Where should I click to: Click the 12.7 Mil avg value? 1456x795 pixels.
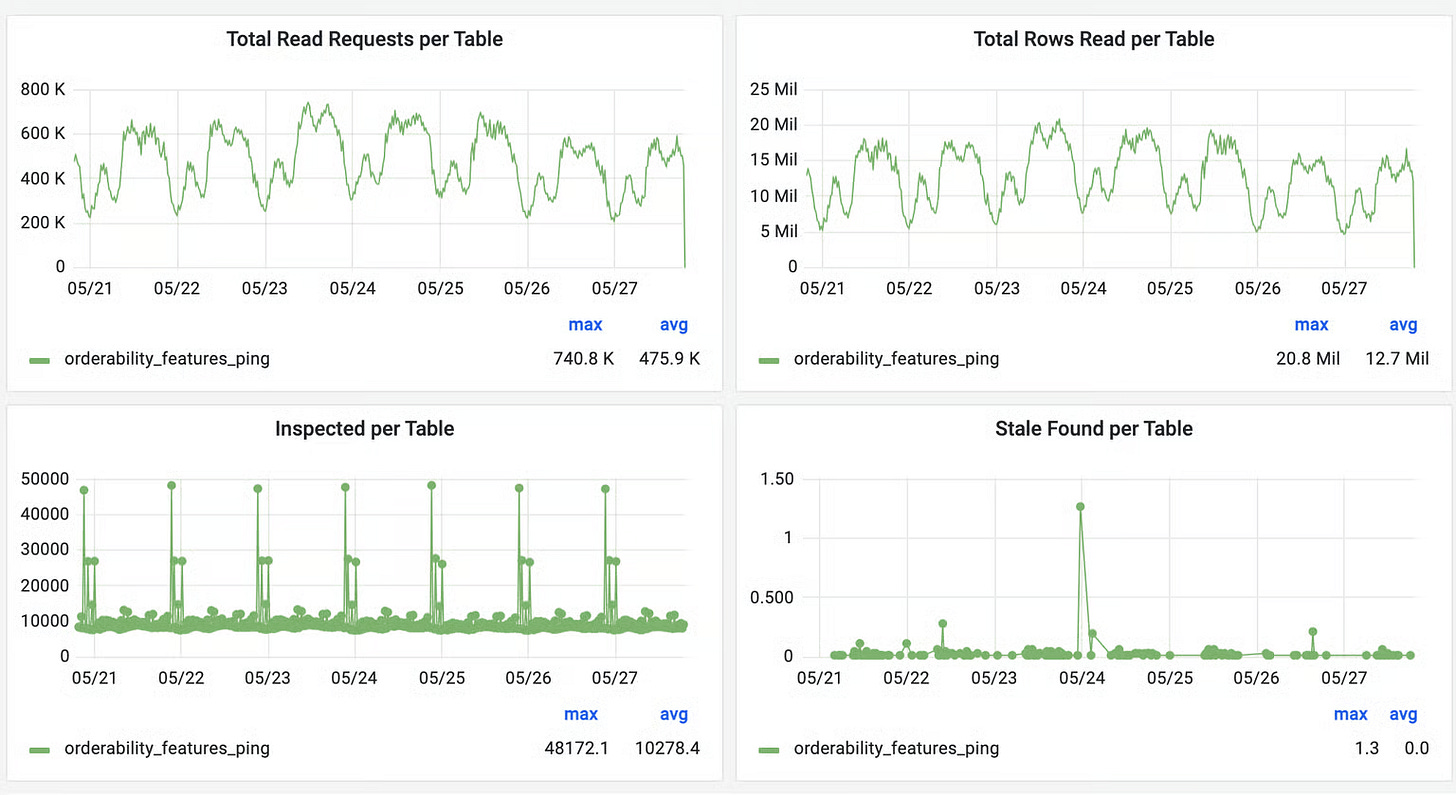1397,359
